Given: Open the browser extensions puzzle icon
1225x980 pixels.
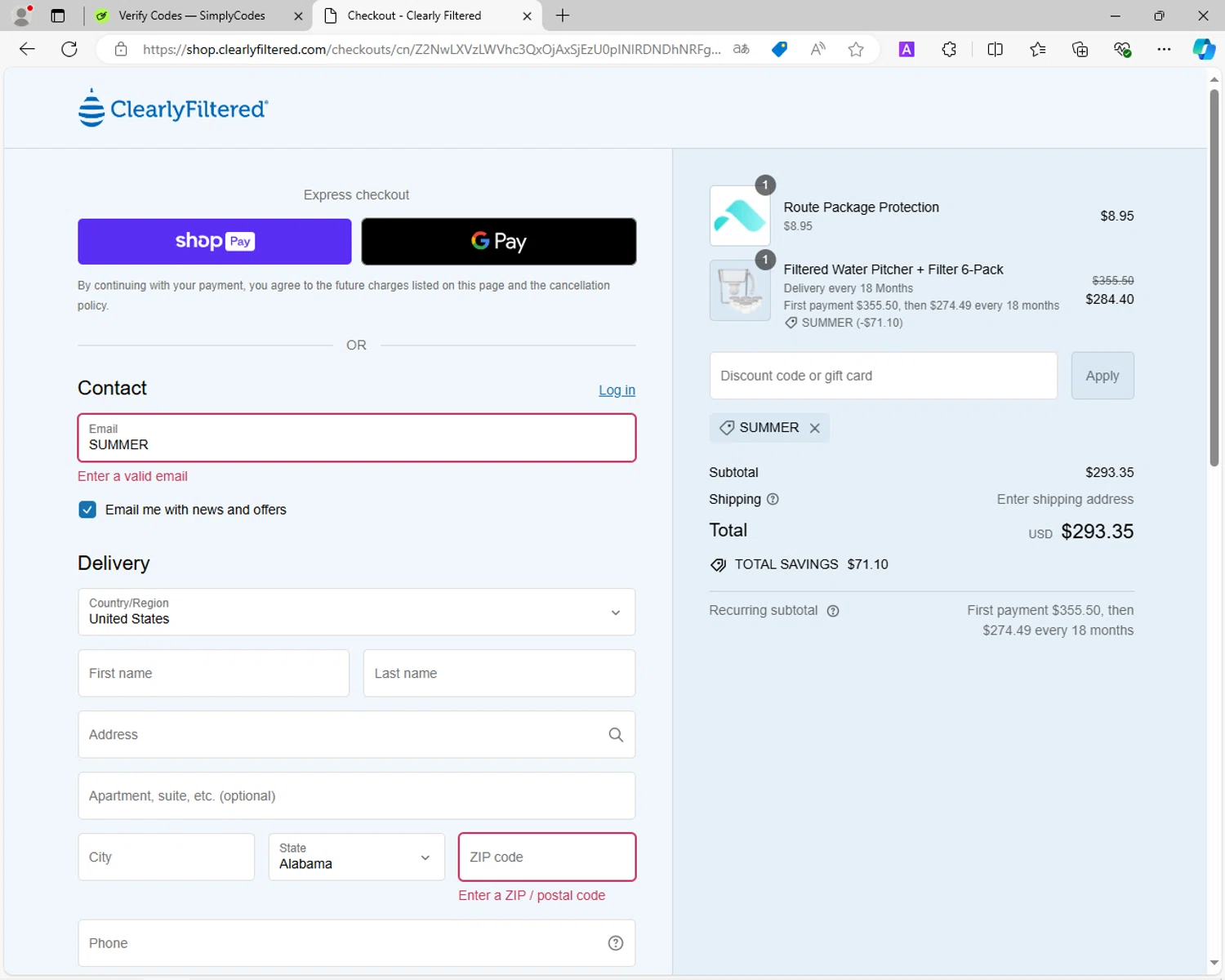Looking at the screenshot, I should pos(949,49).
